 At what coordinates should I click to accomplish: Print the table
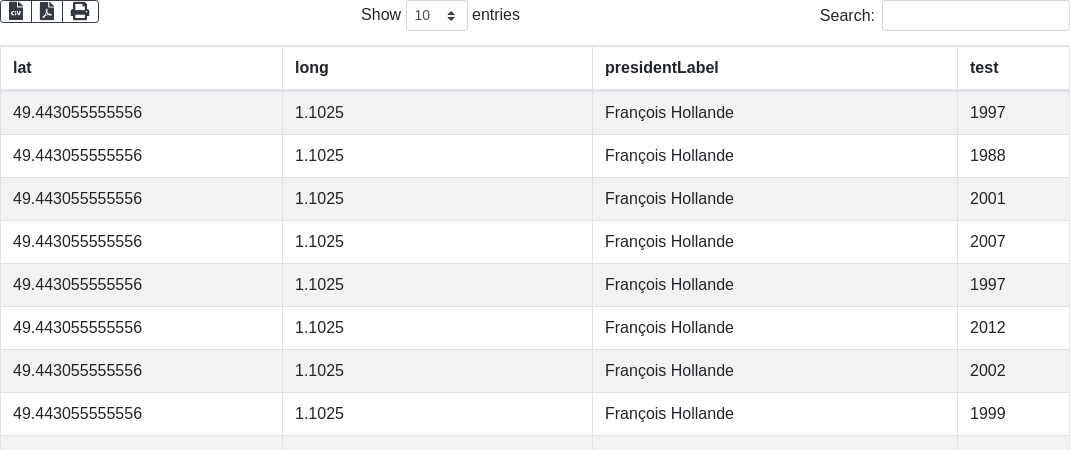(x=80, y=12)
